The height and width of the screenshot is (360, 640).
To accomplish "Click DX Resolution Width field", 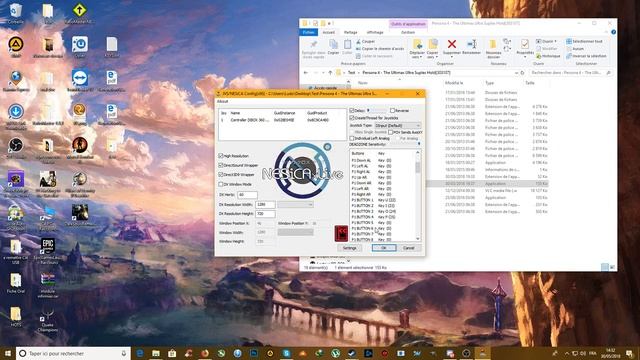I will pos(265,204).
